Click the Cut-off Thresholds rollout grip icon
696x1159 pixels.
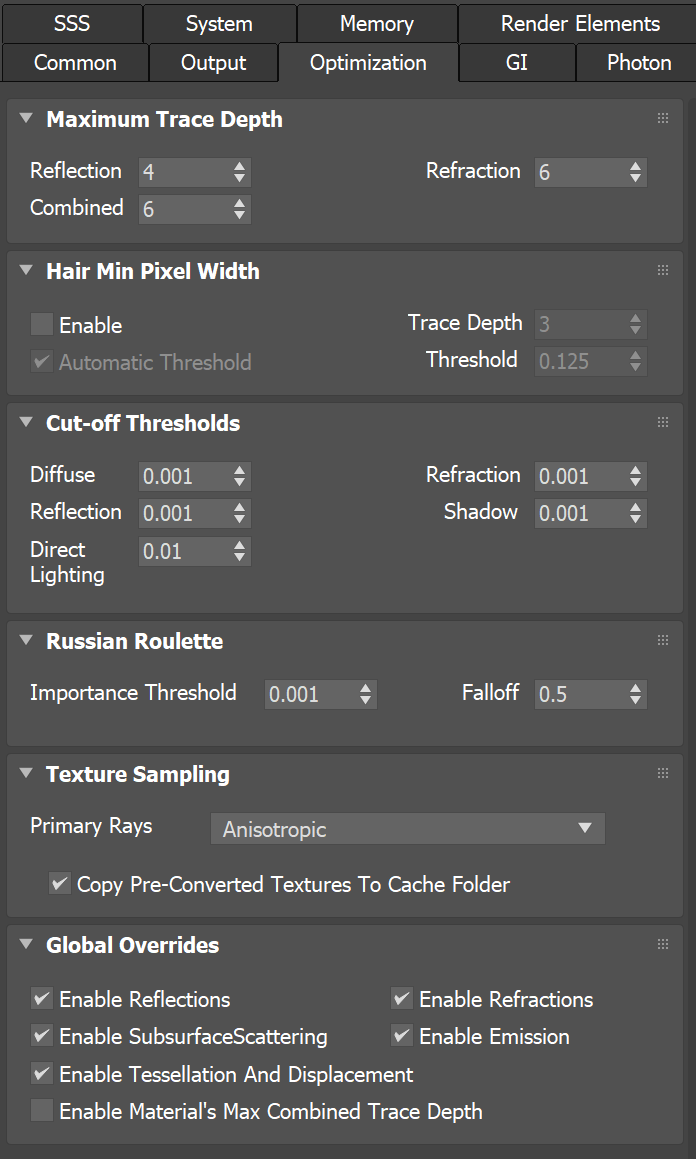(x=663, y=422)
